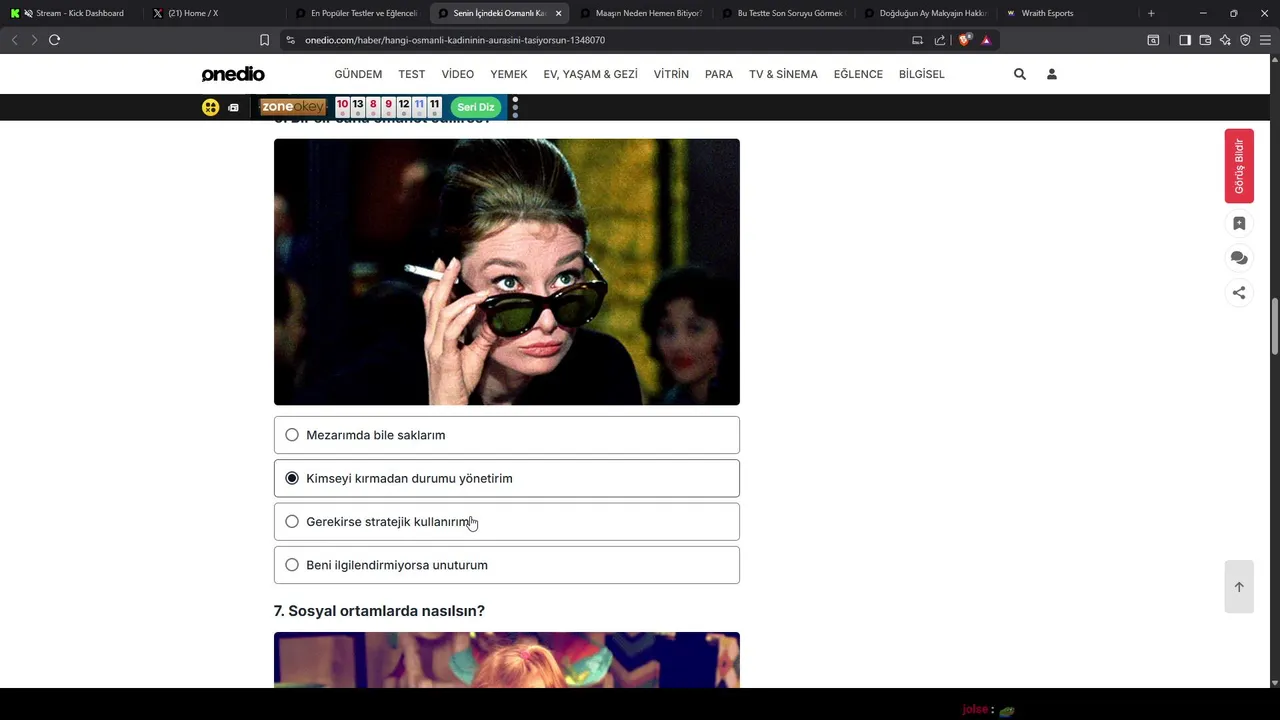Image resolution: width=1280 pixels, height=720 pixels.
Task: Toggle the browser sidebar panel icon
Action: coord(1185,40)
